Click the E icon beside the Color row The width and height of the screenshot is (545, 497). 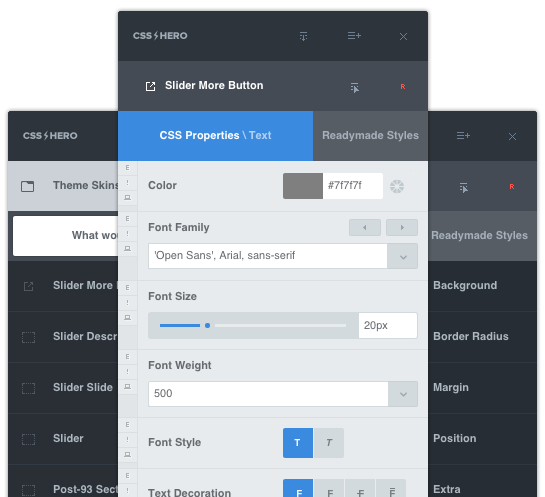[128, 168]
